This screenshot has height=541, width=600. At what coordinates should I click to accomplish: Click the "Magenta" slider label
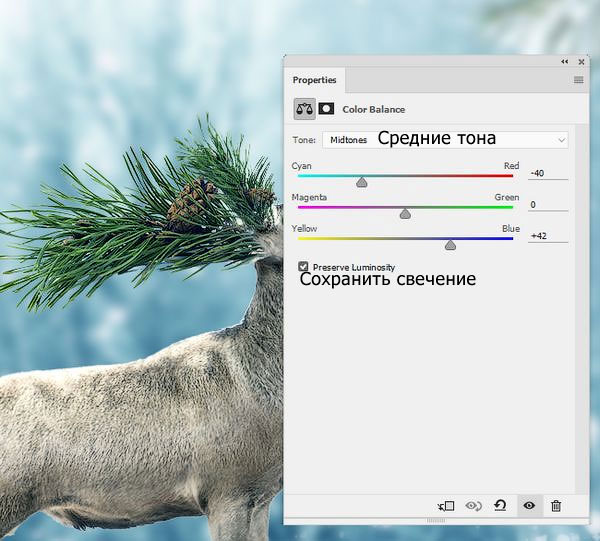click(x=309, y=197)
